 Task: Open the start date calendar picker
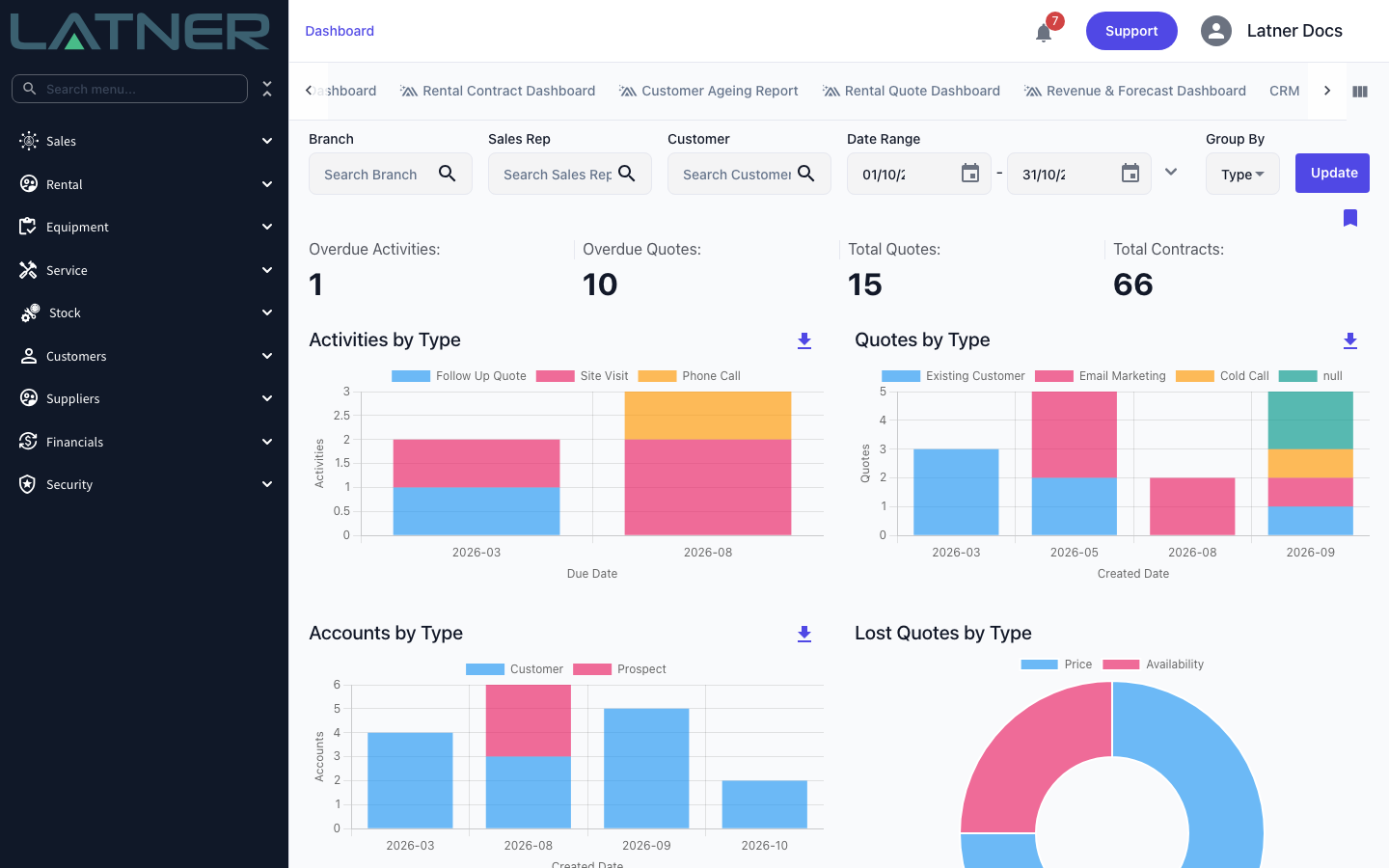pyautogui.click(x=970, y=174)
